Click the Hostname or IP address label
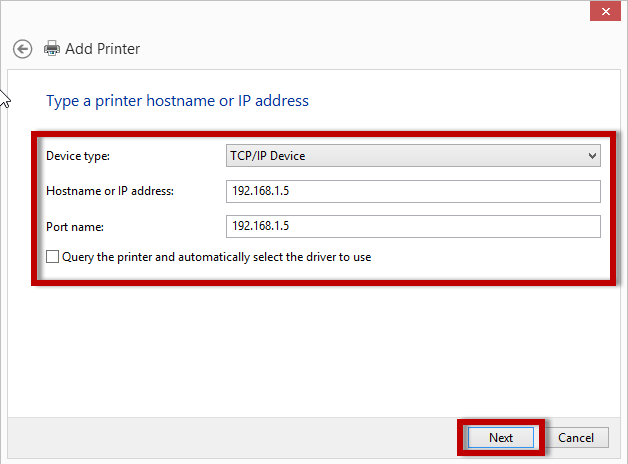This screenshot has height=464, width=628. [x=110, y=191]
